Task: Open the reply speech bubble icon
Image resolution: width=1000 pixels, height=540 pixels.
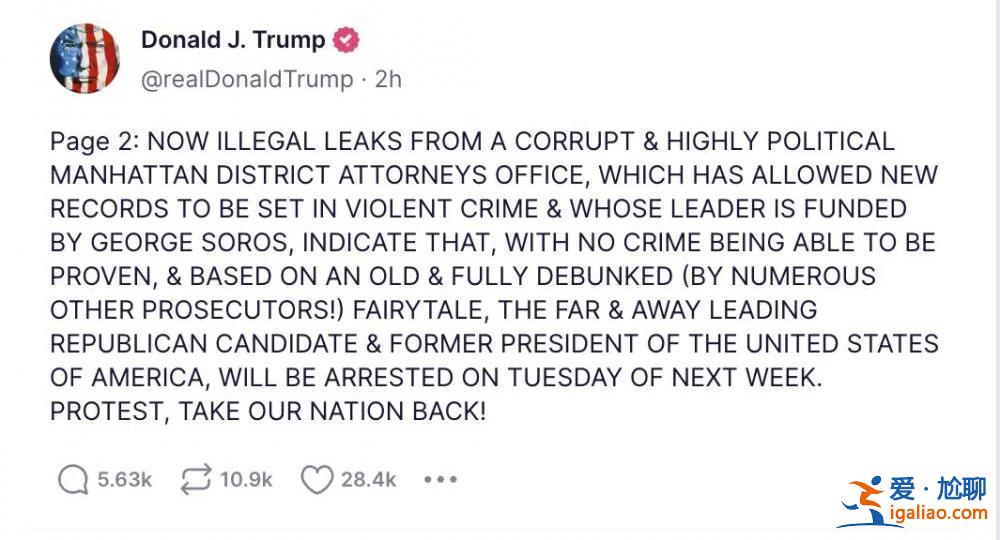Action: click(x=73, y=479)
